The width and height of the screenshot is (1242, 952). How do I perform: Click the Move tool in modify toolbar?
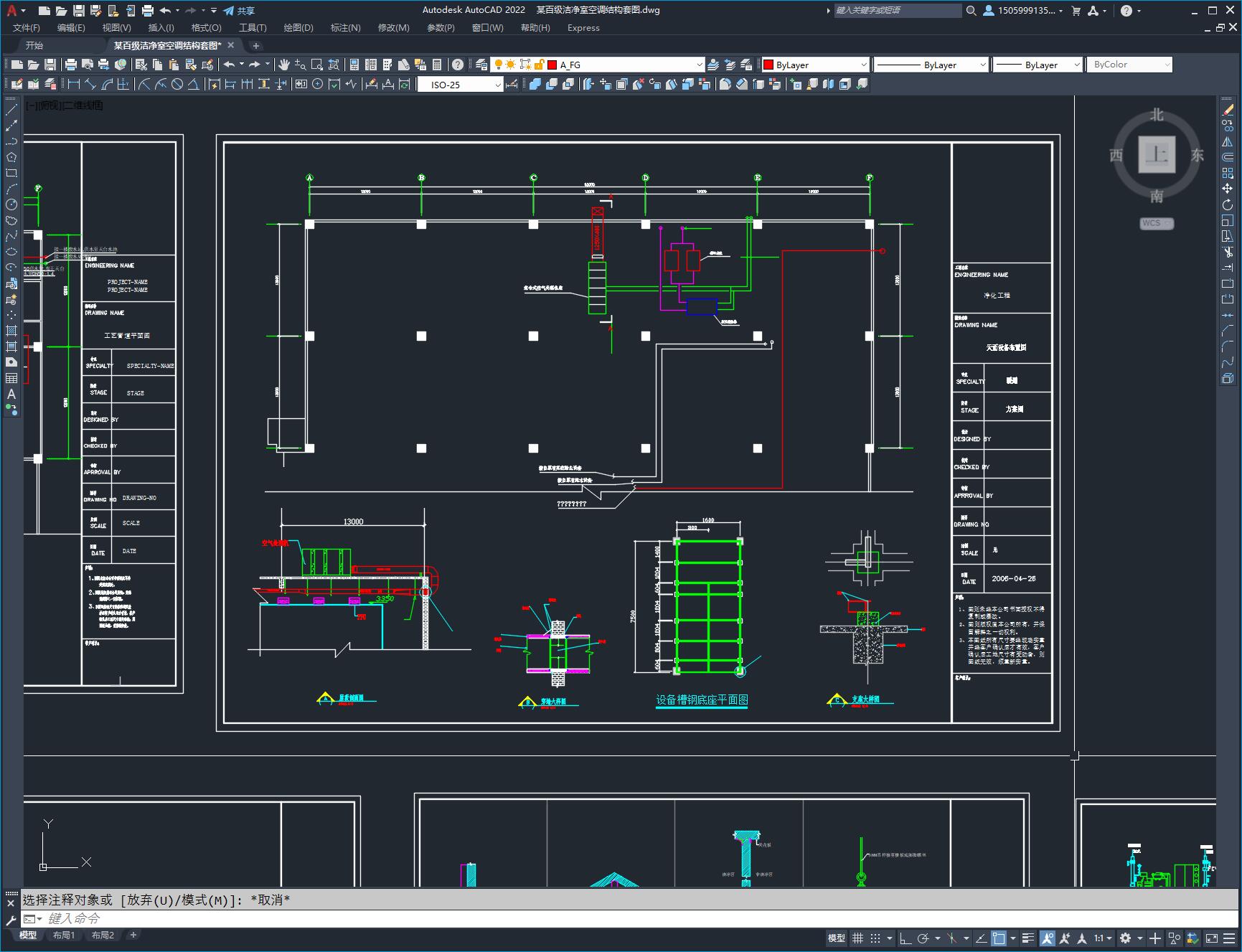[x=1228, y=189]
